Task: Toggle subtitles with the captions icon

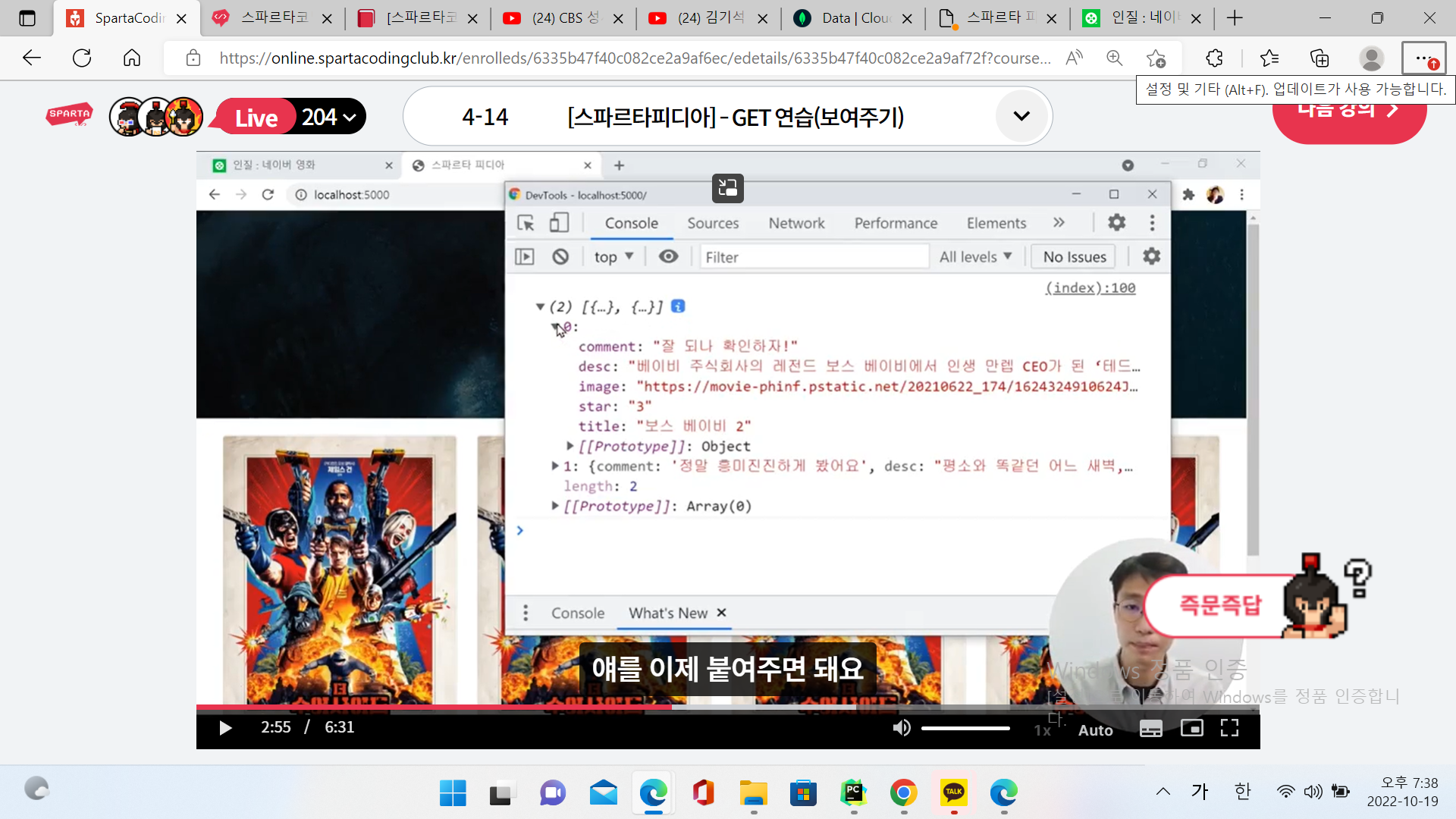Action: point(1151,728)
